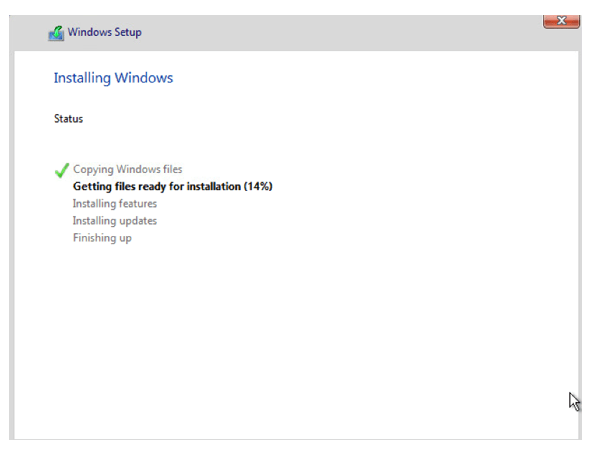Screen dimensions: 592x455
Task: Click 'Getting files ready for installation (14%)'
Action: [173, 186]
